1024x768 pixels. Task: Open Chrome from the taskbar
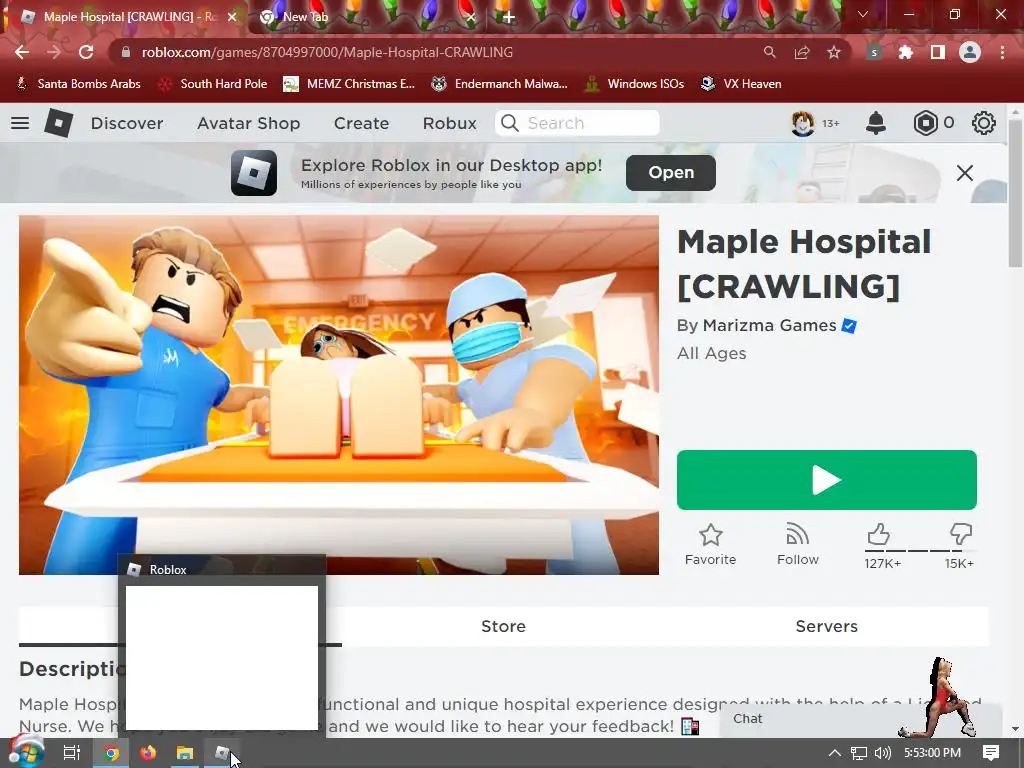tap(112, 753)
